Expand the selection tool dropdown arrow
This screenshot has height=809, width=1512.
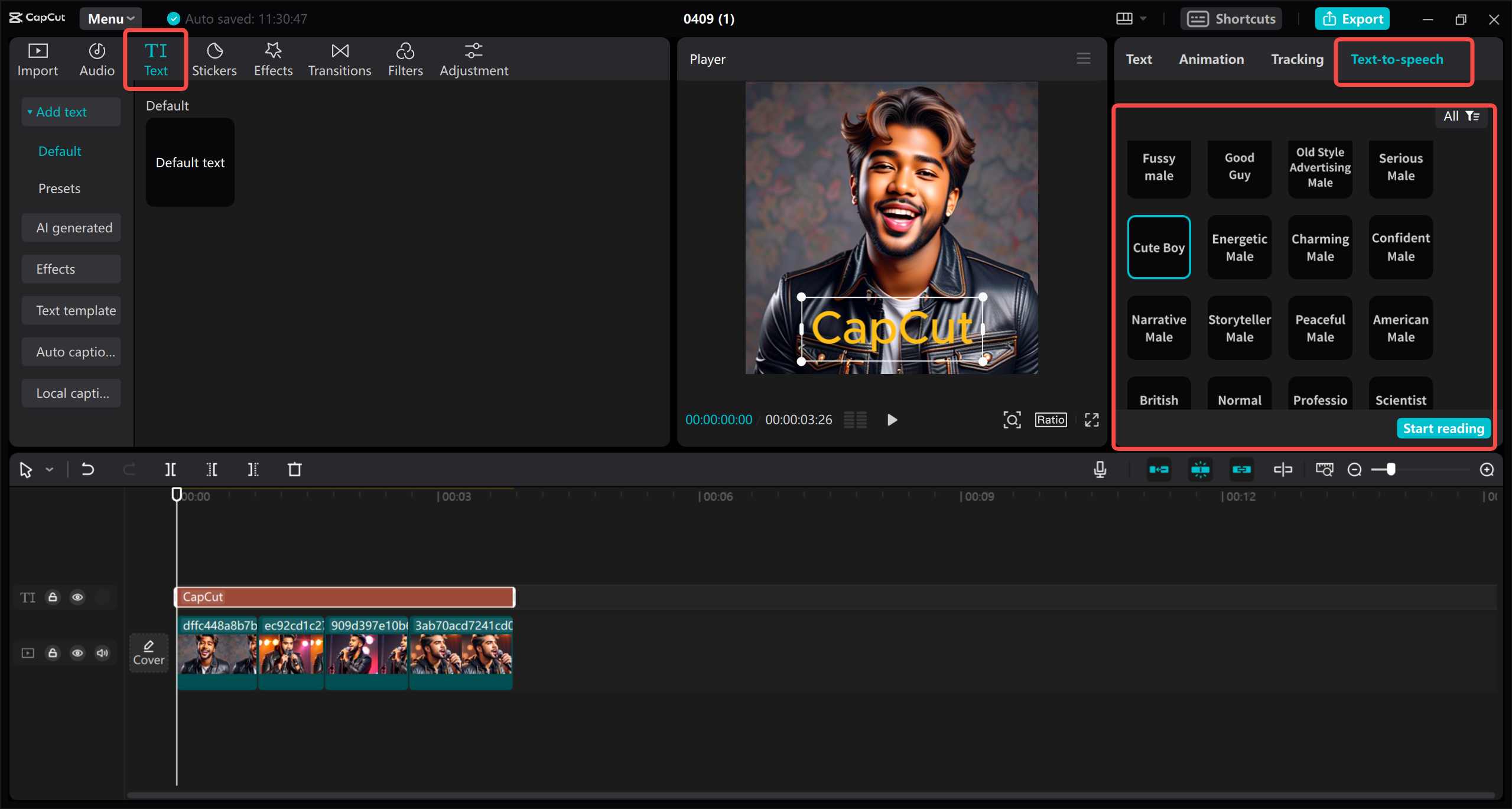50,470
